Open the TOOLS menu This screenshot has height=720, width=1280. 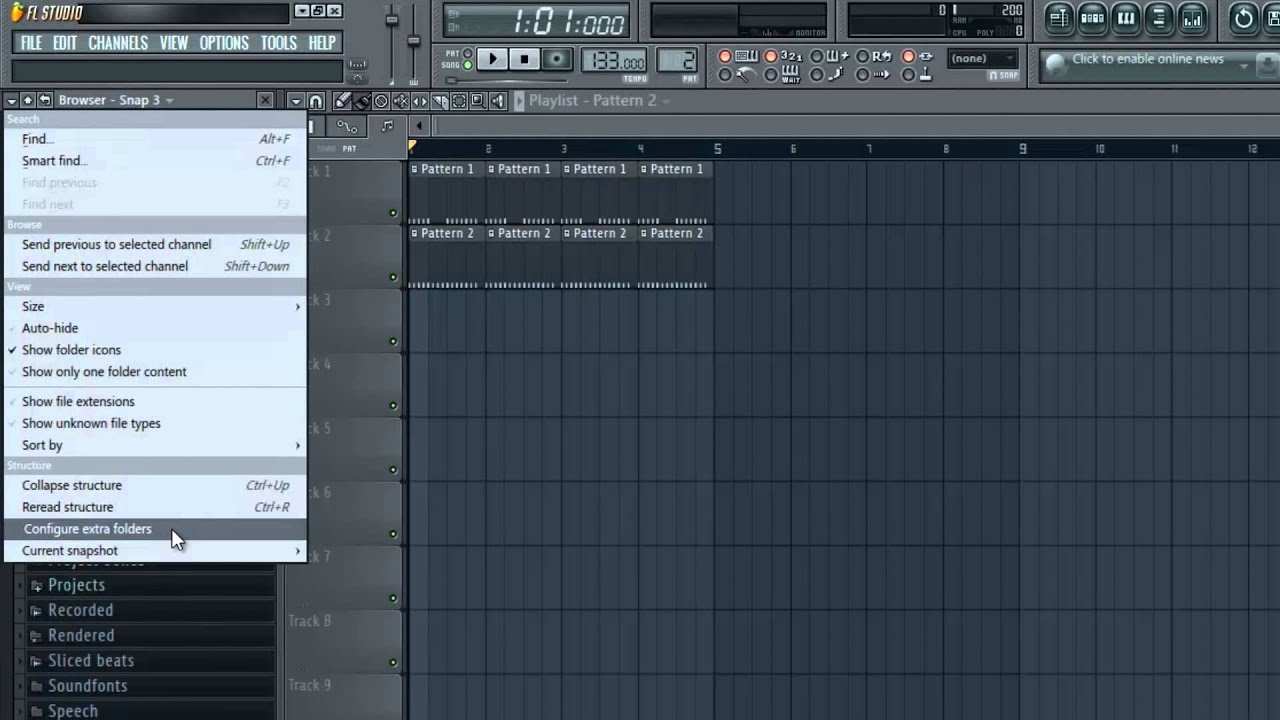(x=279, y=43)
